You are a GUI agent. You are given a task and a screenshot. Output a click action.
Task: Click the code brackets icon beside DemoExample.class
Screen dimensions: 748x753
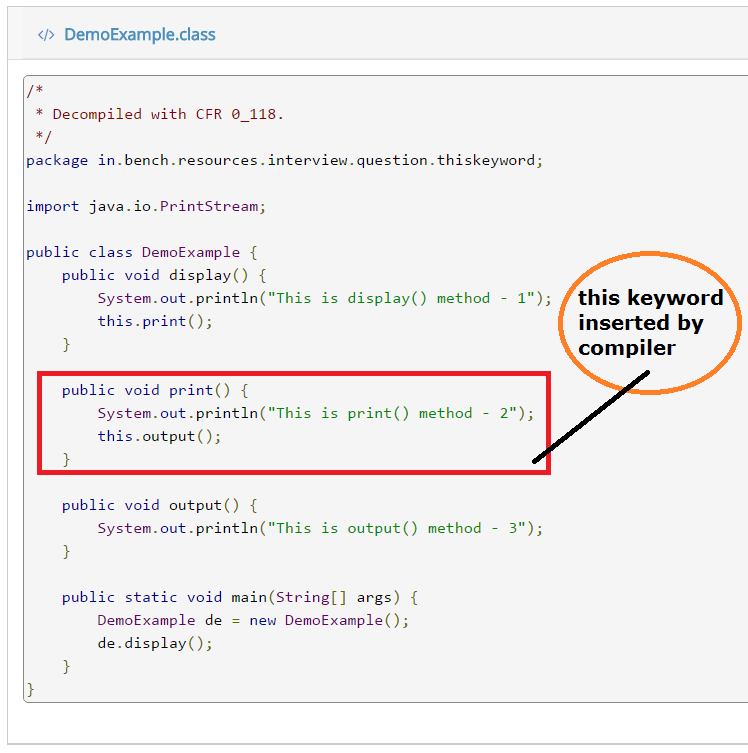[45, 35]
